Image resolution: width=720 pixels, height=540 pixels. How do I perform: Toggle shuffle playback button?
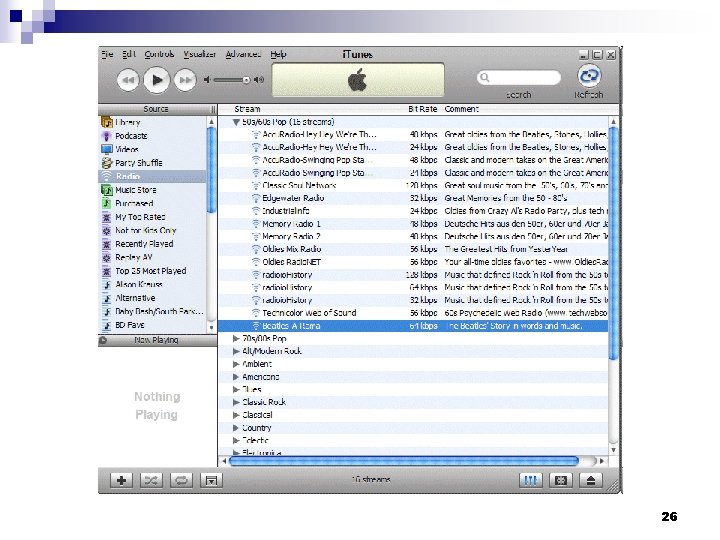point(151,480)
